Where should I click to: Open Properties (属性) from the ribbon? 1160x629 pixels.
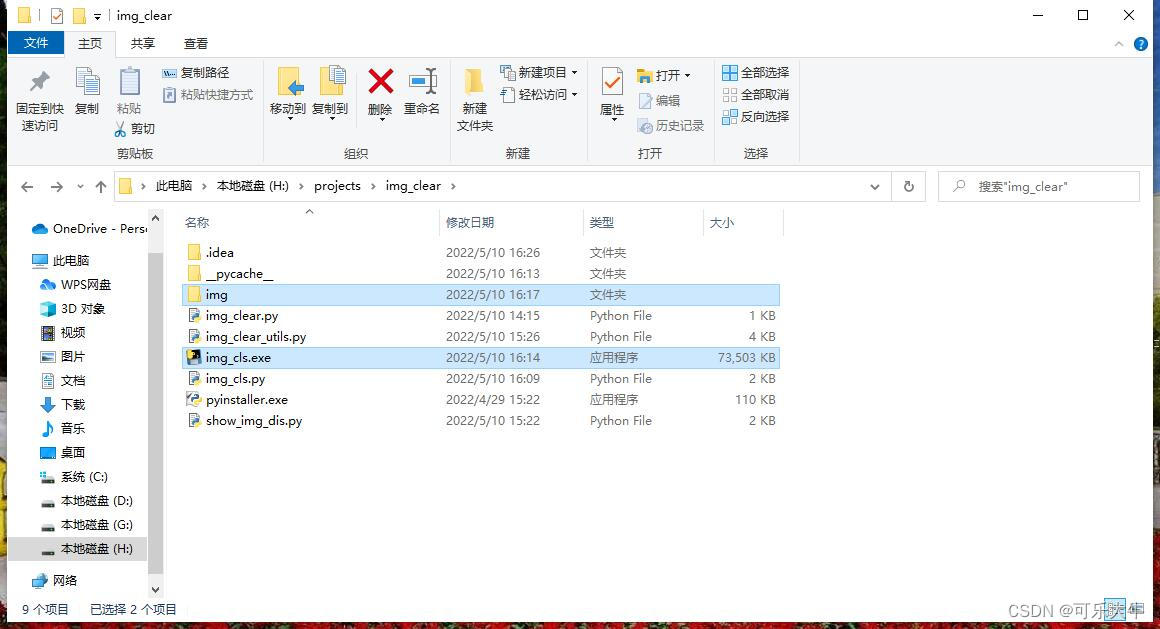click(x=612, y=84)
